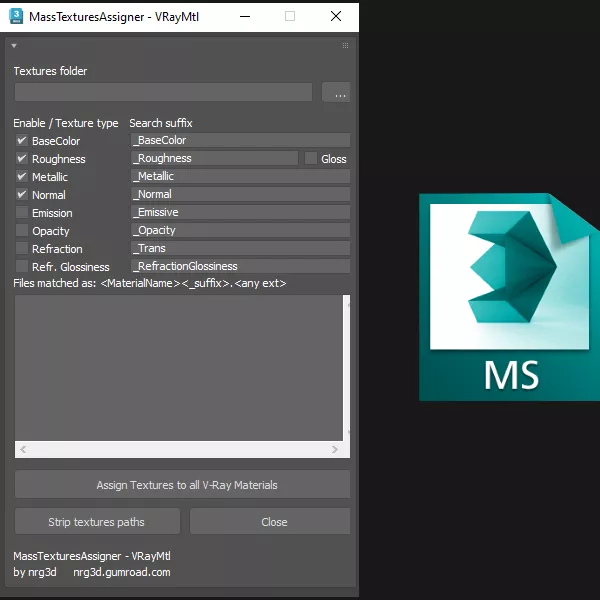Viewport: 600px width, 600px height.
Task: Click the 'by nrg3d' credit text
Action: [35, 572]
